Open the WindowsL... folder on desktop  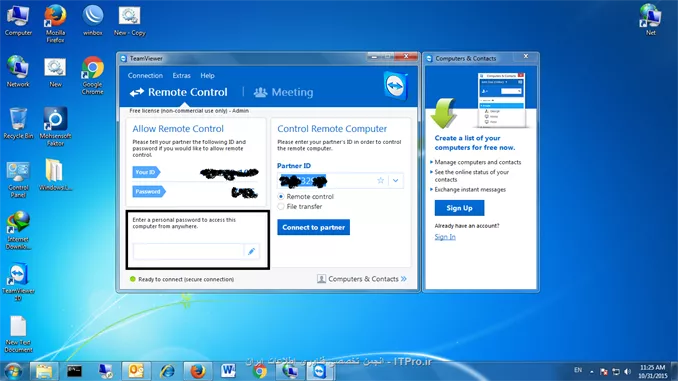(x=55, y=175)
